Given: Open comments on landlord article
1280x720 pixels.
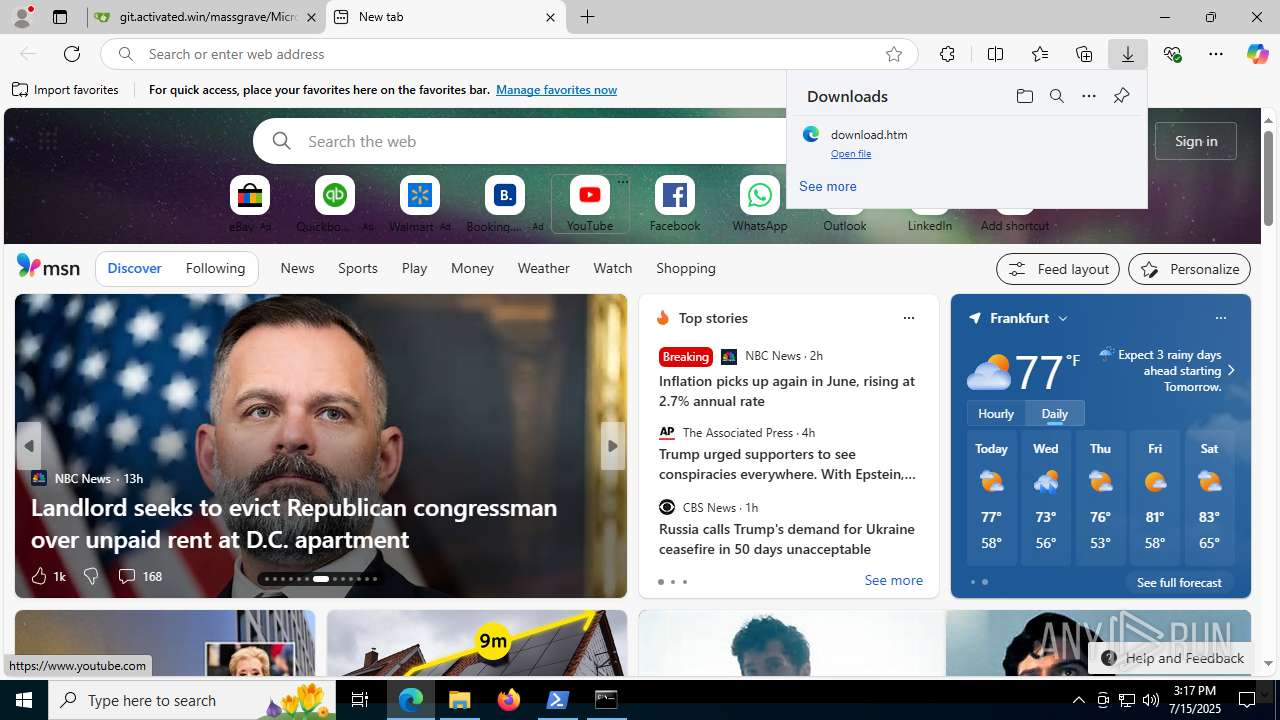Looking at the screenshot, I should 139,576.
